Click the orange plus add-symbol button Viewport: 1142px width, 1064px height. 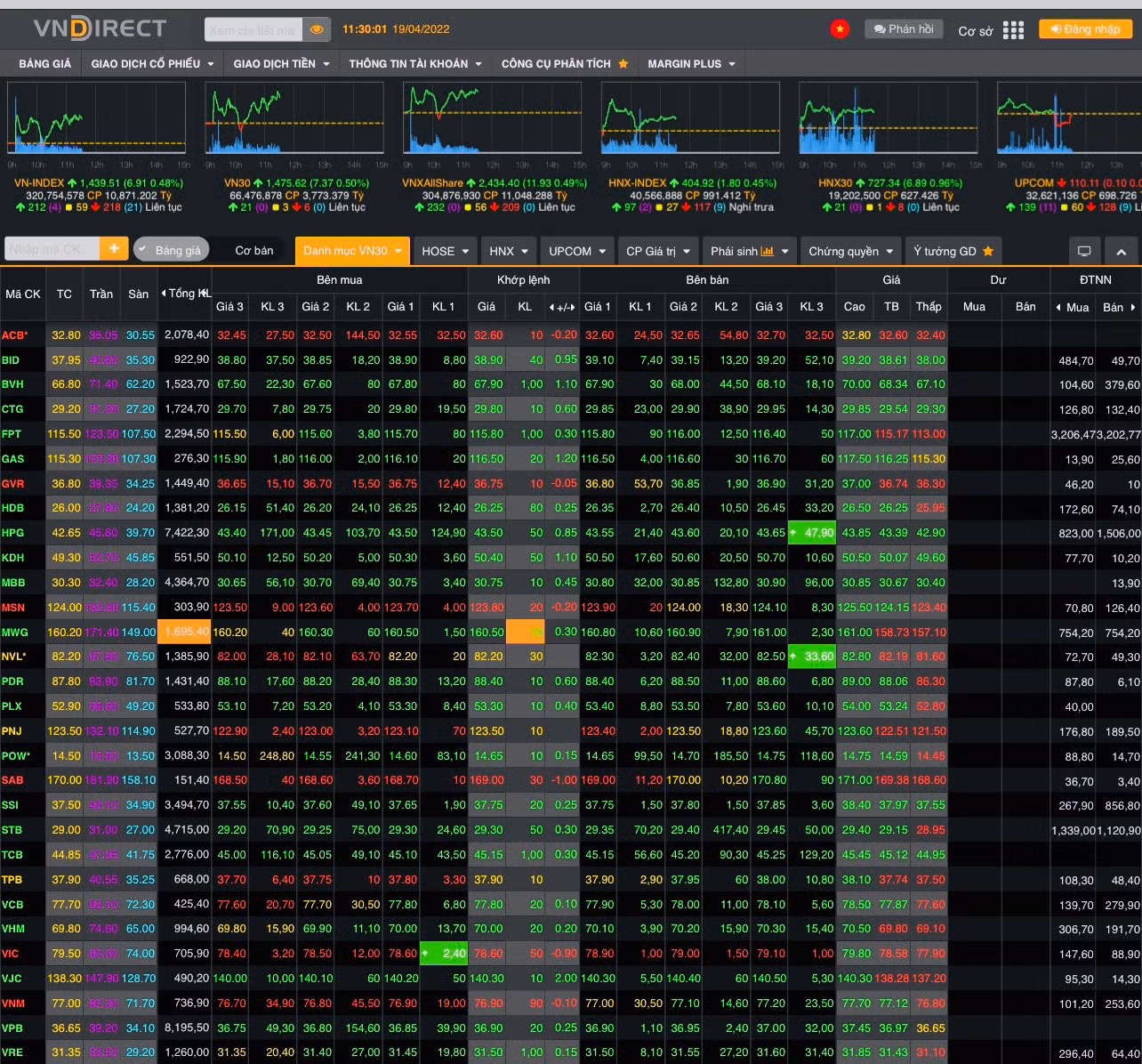click(114, 249)
